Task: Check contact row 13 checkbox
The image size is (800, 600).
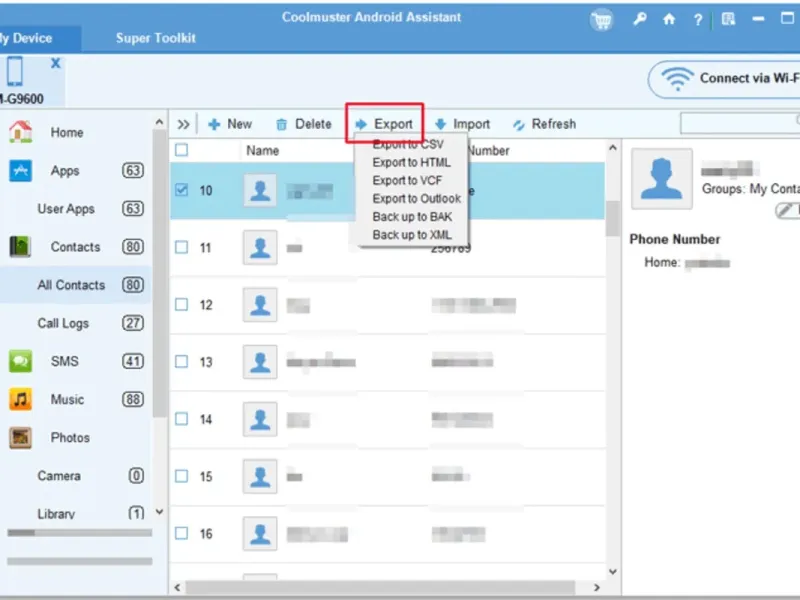Action: pyautogui.click(x=181, y=362)
